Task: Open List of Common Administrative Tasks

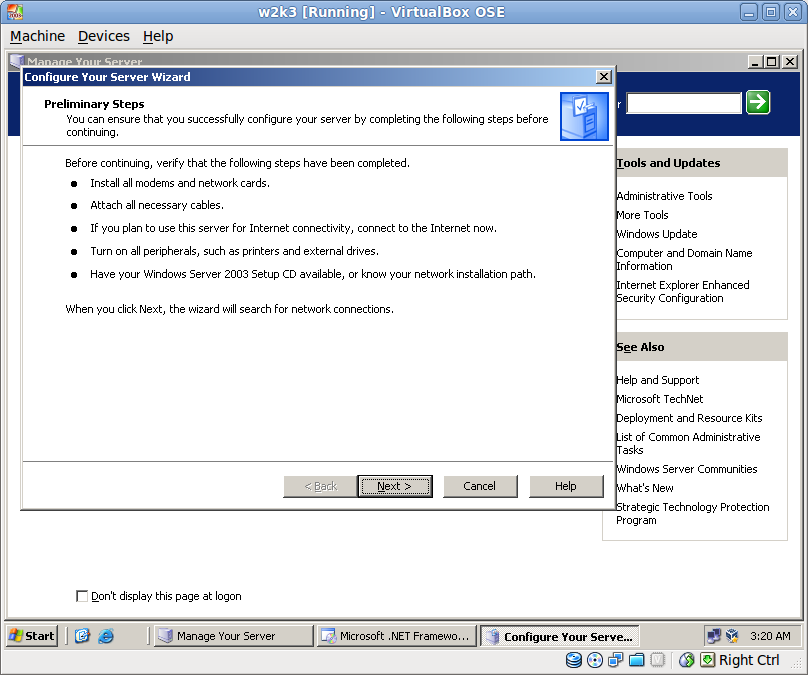Action: 688,444
